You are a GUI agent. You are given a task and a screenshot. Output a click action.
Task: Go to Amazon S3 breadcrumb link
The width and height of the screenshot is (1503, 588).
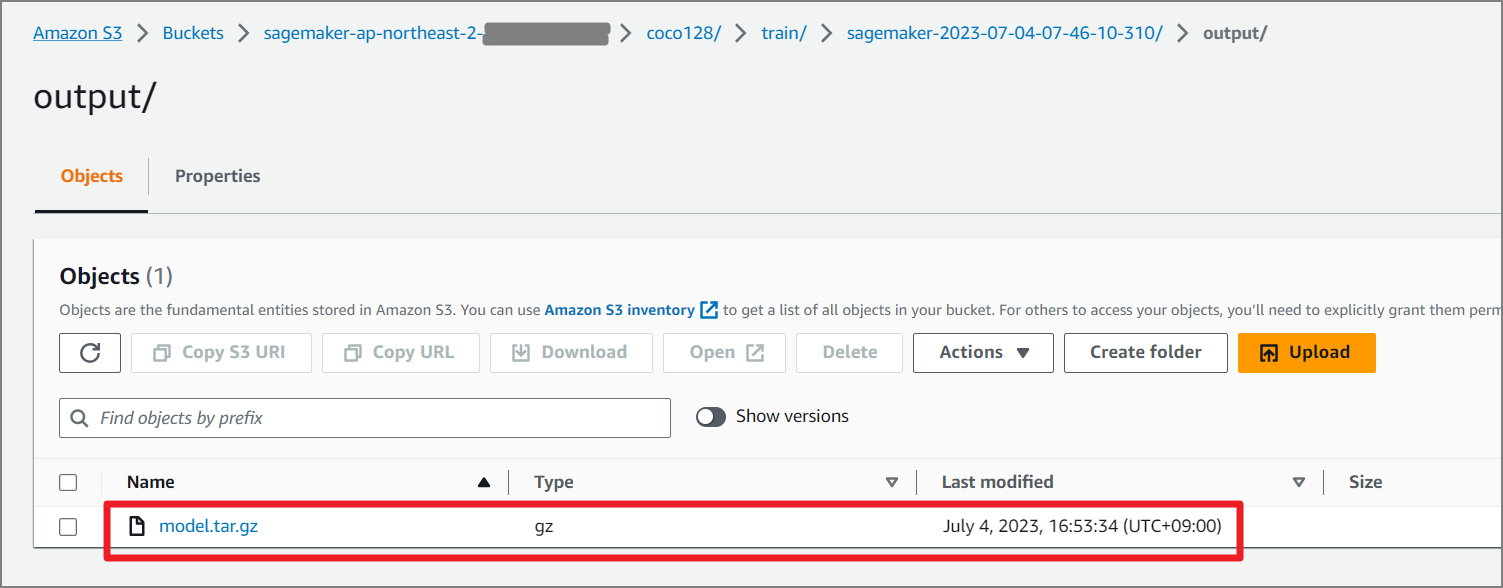78,33
